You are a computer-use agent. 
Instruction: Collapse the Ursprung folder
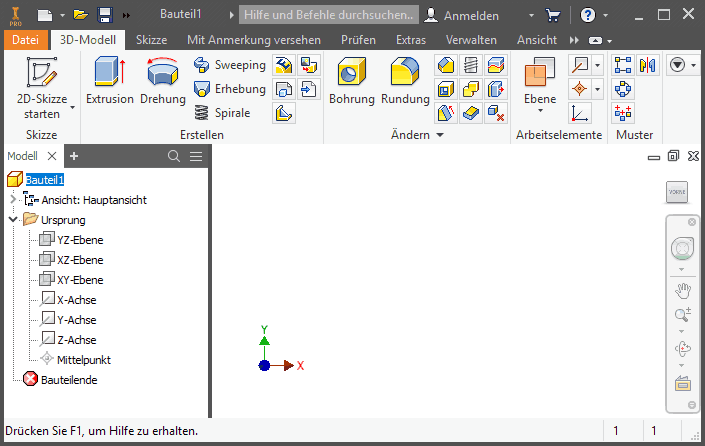pyautogui.click(x=13, y=219)
